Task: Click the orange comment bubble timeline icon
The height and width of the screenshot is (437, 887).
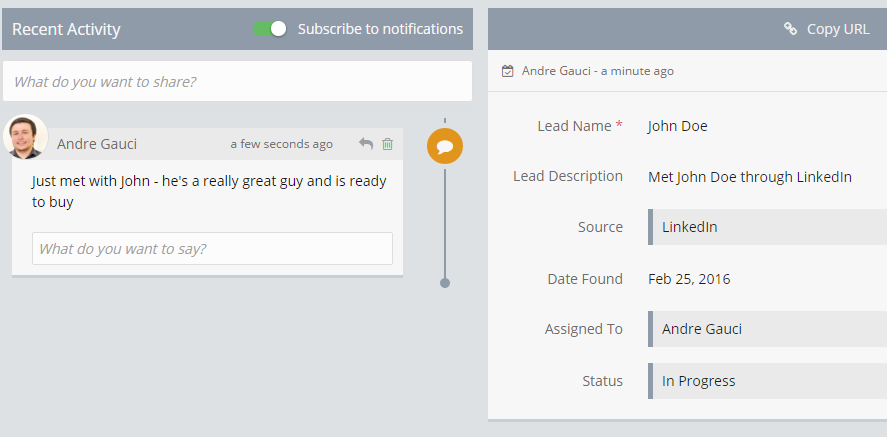Action: click(x=445, y=146)
